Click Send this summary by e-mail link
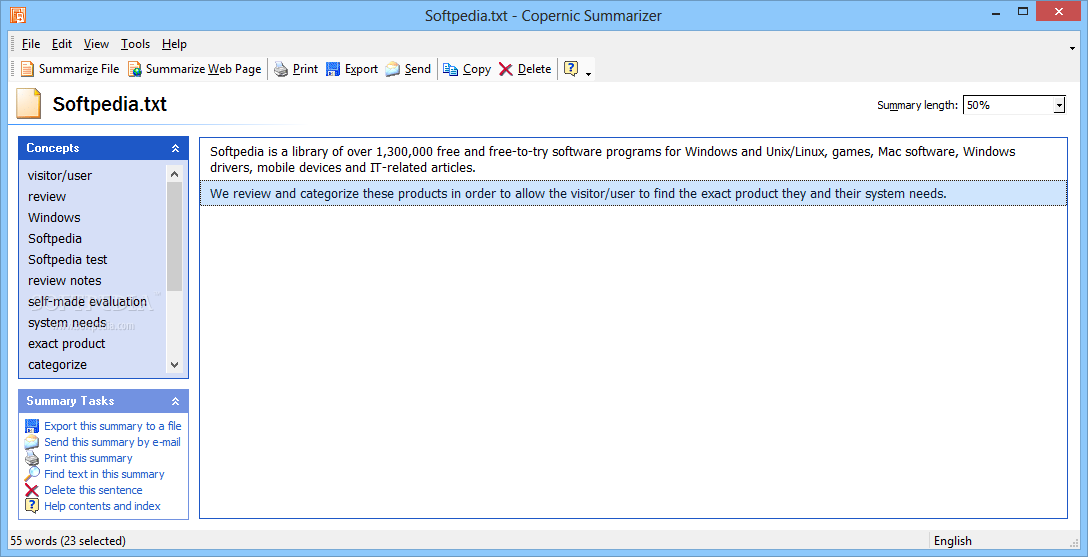The image size is (1088, 557). [x=112, y=442]
